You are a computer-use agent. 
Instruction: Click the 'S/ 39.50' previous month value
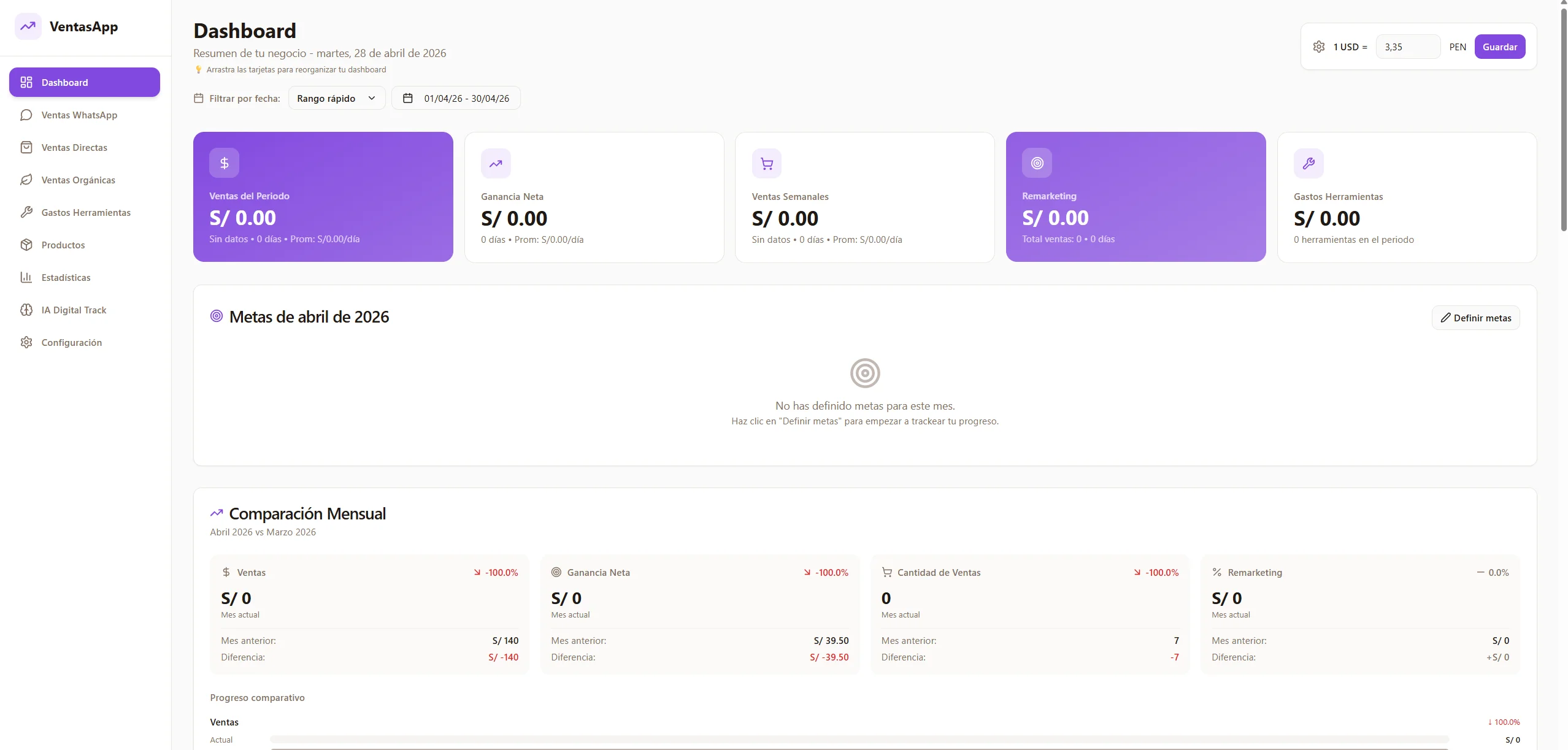tap(831, 640)
